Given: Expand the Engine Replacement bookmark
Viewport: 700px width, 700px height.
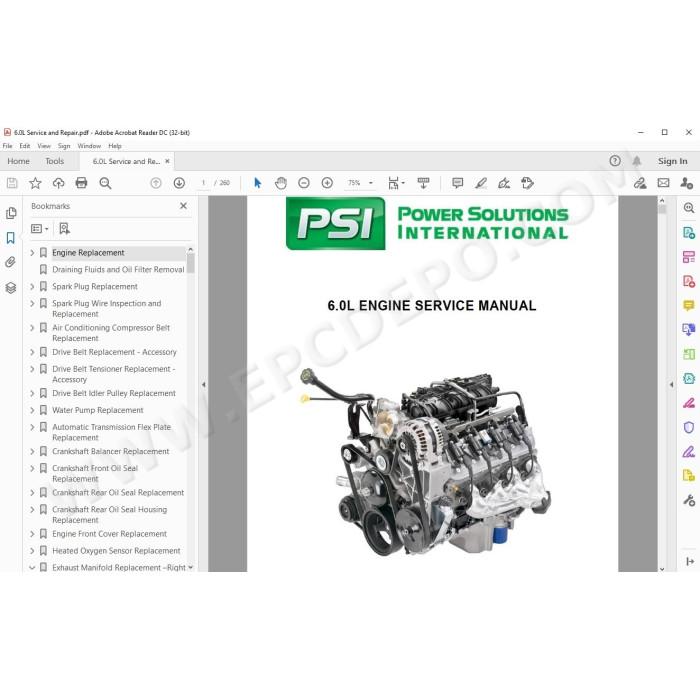Looking at the screenshot, I should tap(32, 253).
